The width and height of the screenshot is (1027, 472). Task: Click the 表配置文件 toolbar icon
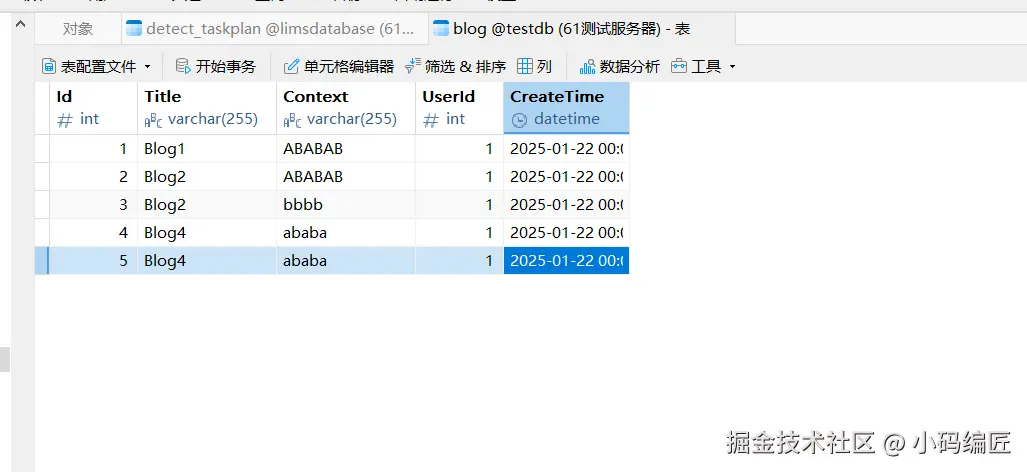coord(49,67)
